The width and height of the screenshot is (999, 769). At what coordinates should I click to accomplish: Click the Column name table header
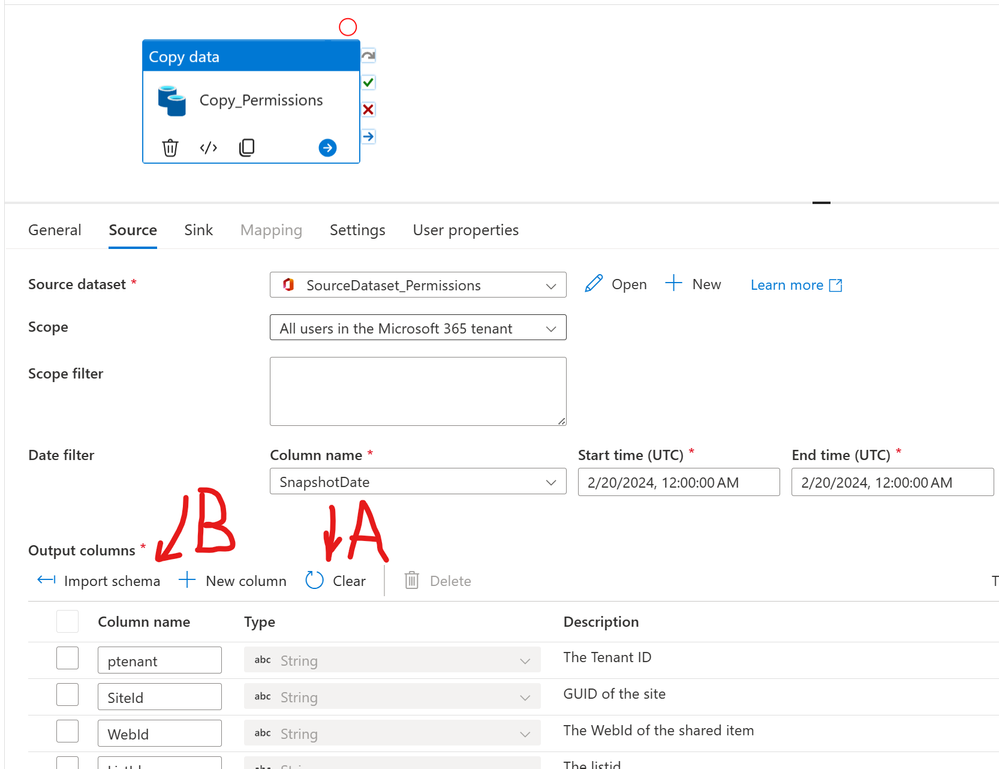click(x=144, y=622)
